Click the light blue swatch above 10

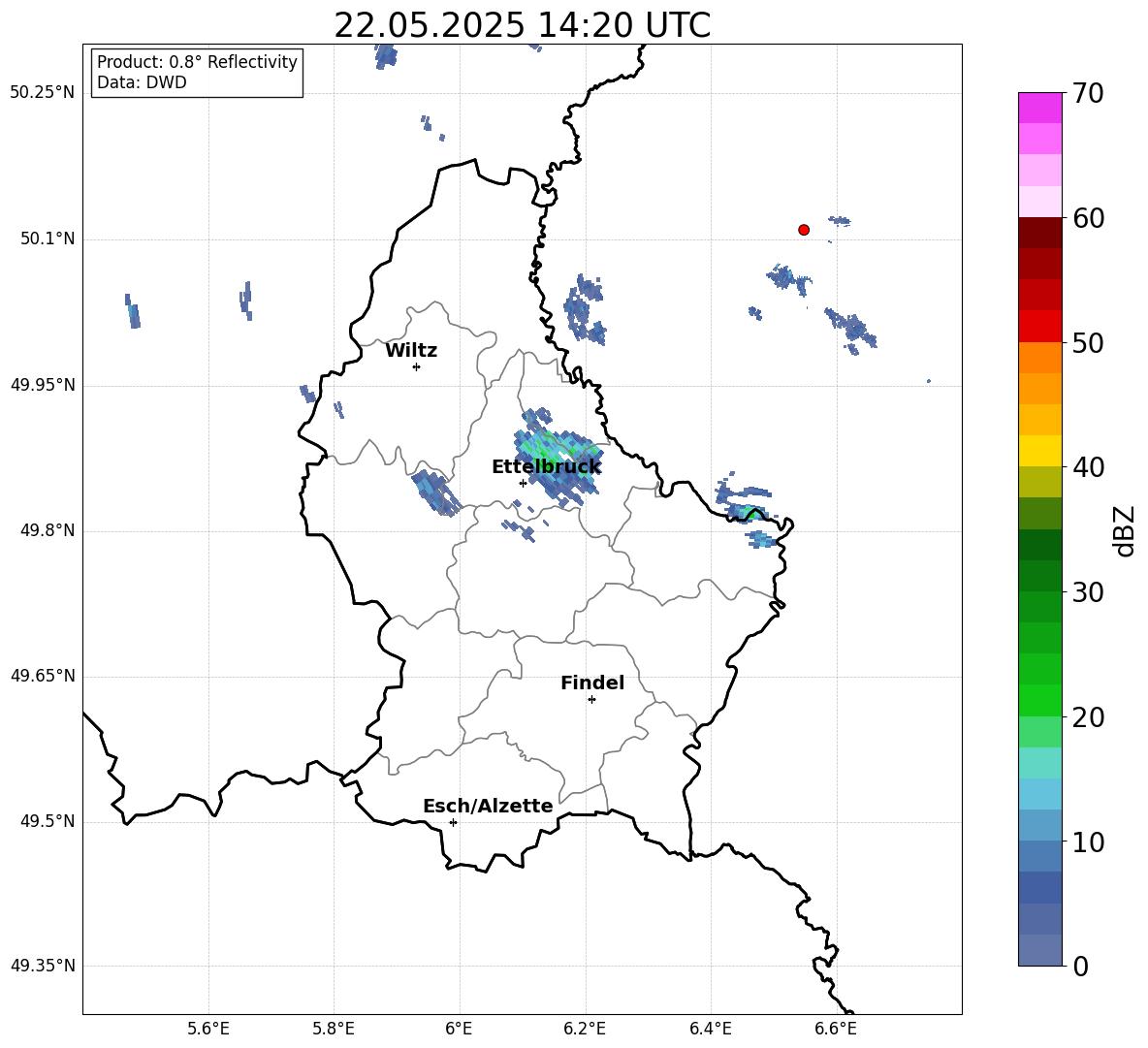(1039, 826)
